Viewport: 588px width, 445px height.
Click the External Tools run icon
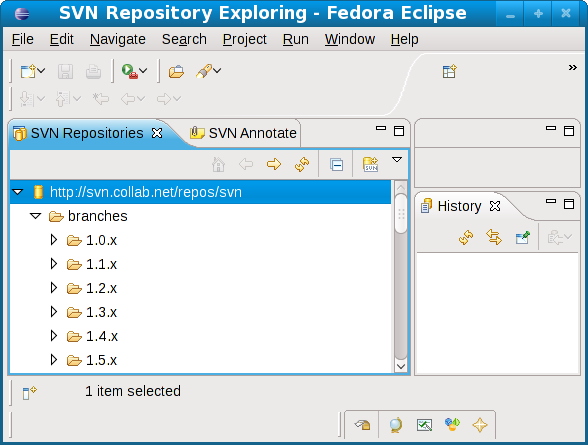[x=129, y=71]
